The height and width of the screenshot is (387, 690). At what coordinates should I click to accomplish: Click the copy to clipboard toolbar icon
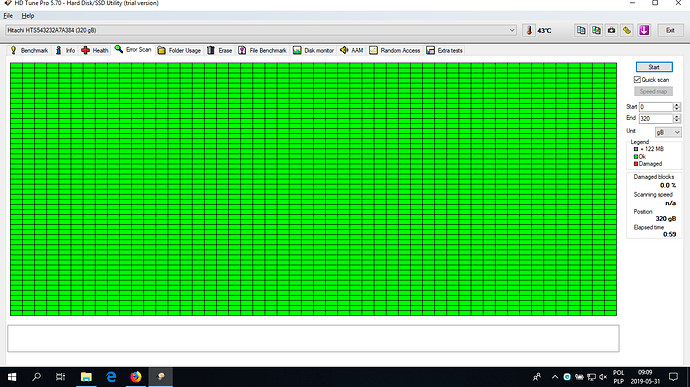(581, 30)
